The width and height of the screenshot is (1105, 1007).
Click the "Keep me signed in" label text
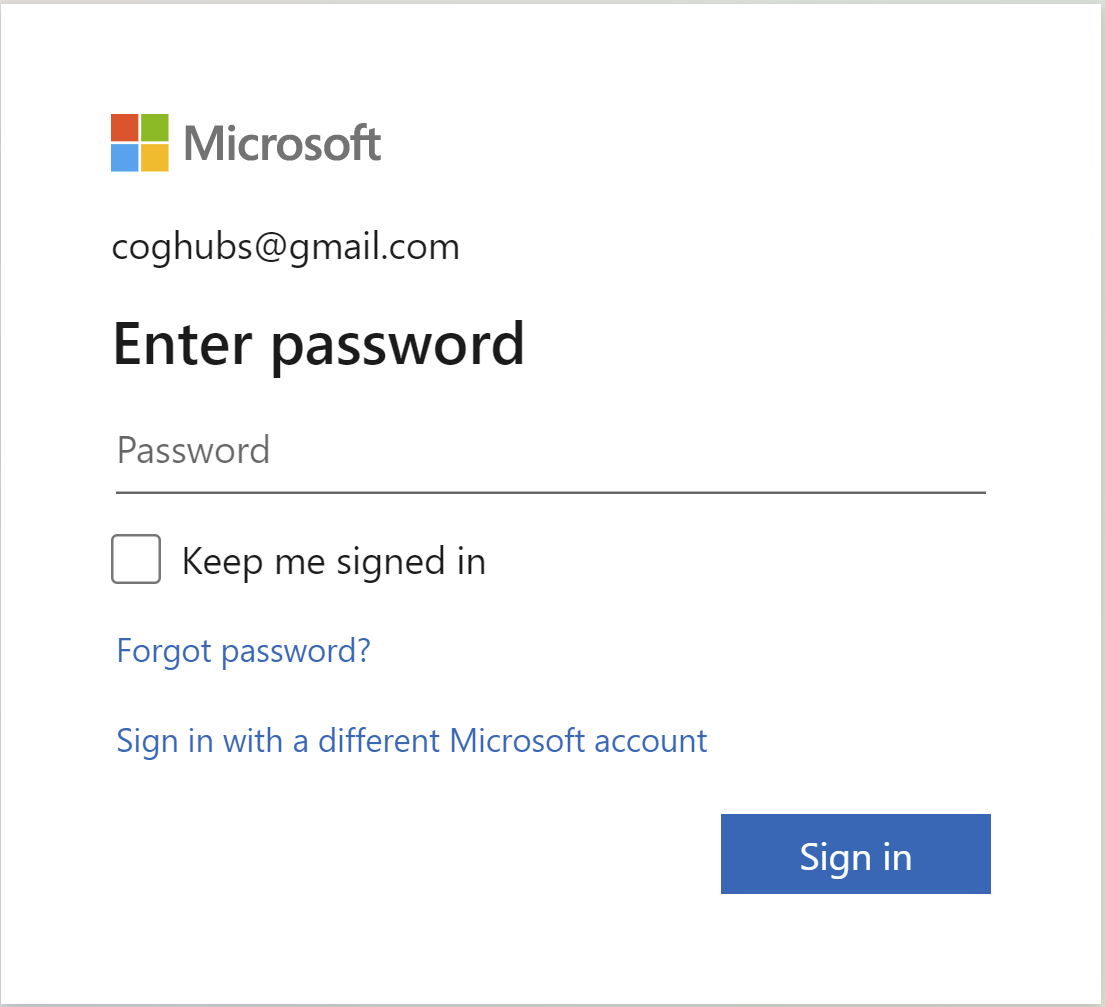click(x=333, y=561)
